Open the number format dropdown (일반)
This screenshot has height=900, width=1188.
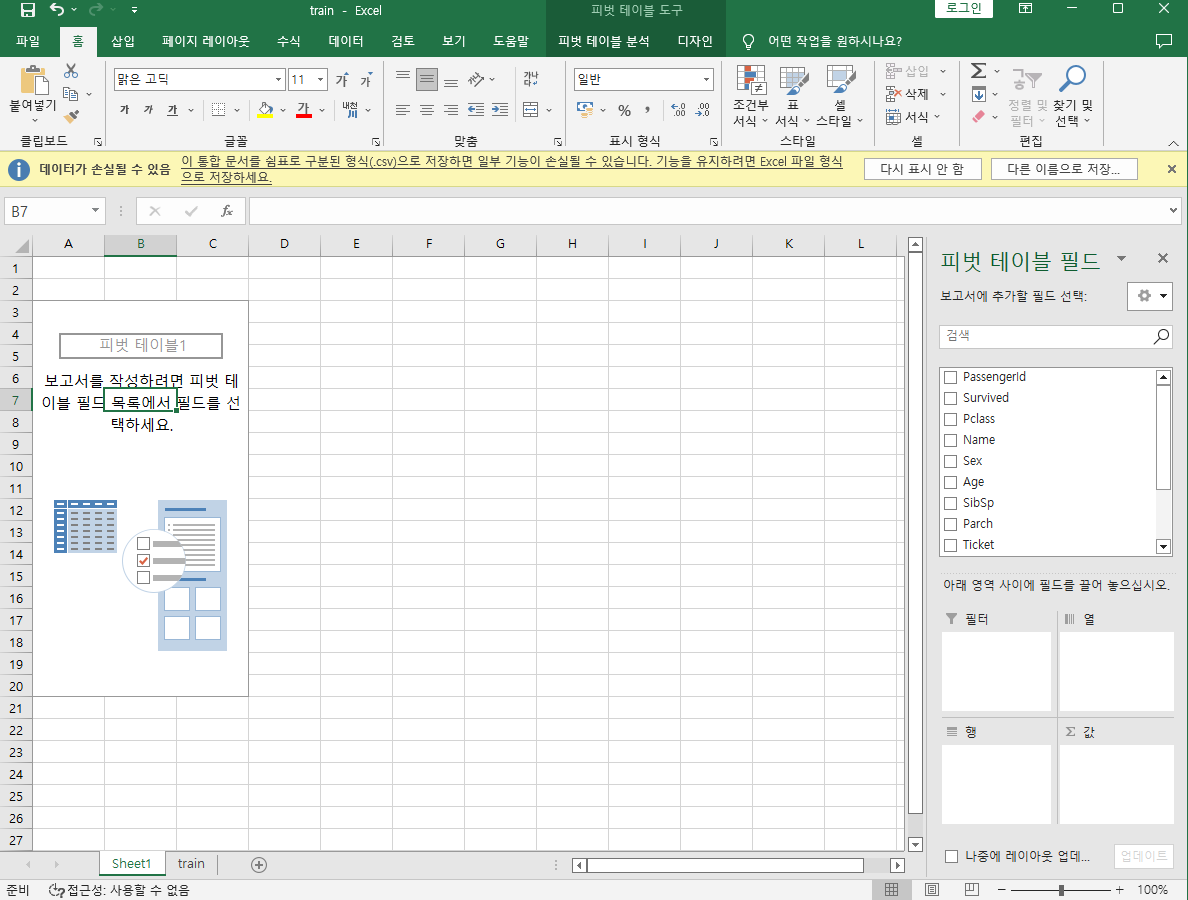pos(706,80)
